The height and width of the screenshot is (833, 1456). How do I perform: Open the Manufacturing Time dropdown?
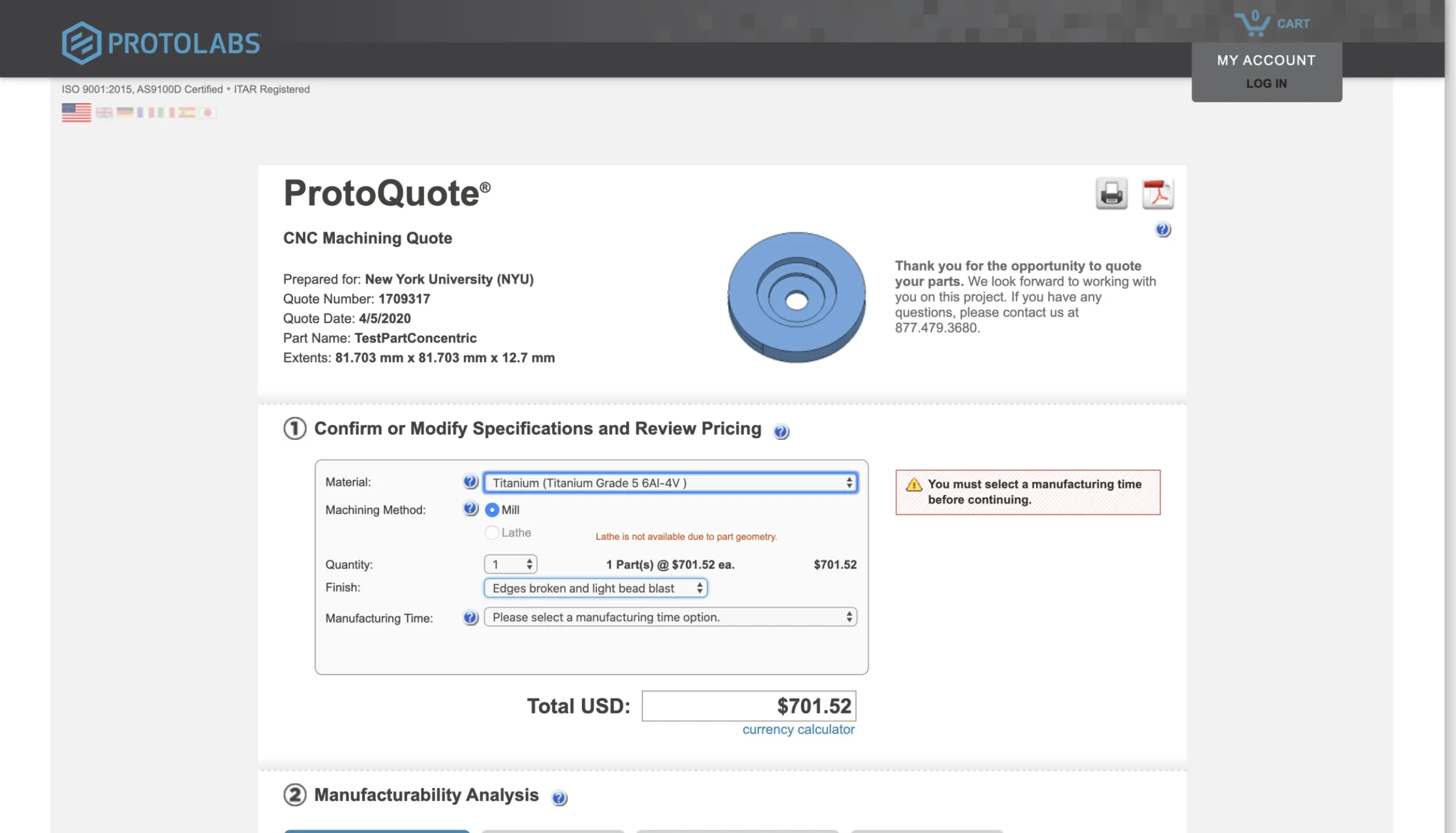tap(670, 617)
